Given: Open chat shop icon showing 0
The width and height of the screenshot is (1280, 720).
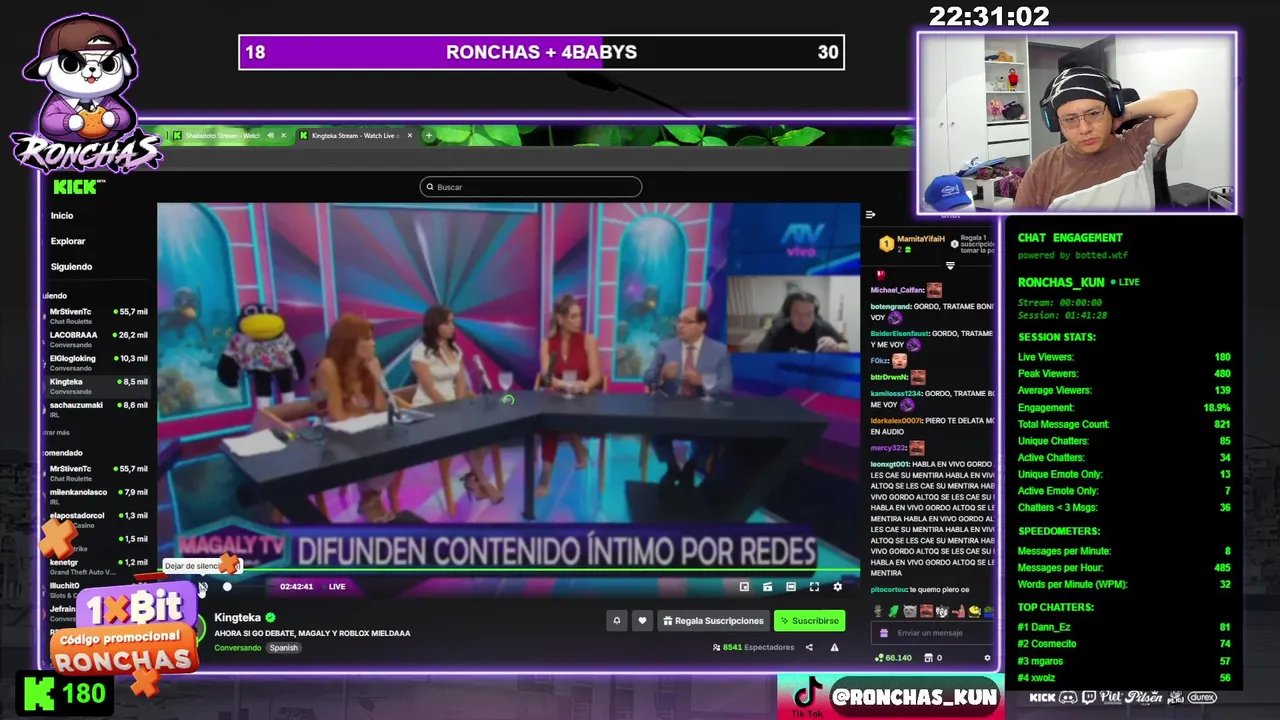Looking at the screenshot, I should 932,658.
